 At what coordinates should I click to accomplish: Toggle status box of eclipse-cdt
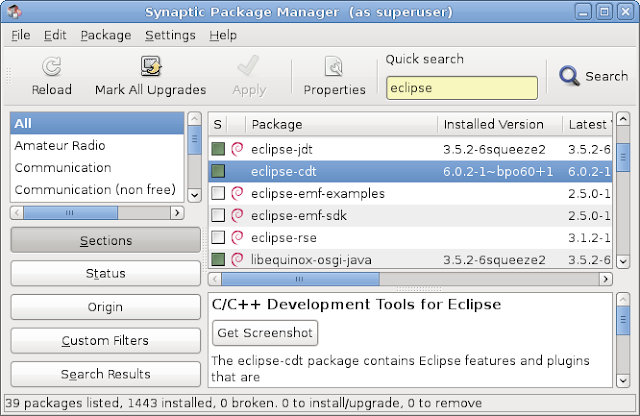[218, 171]
